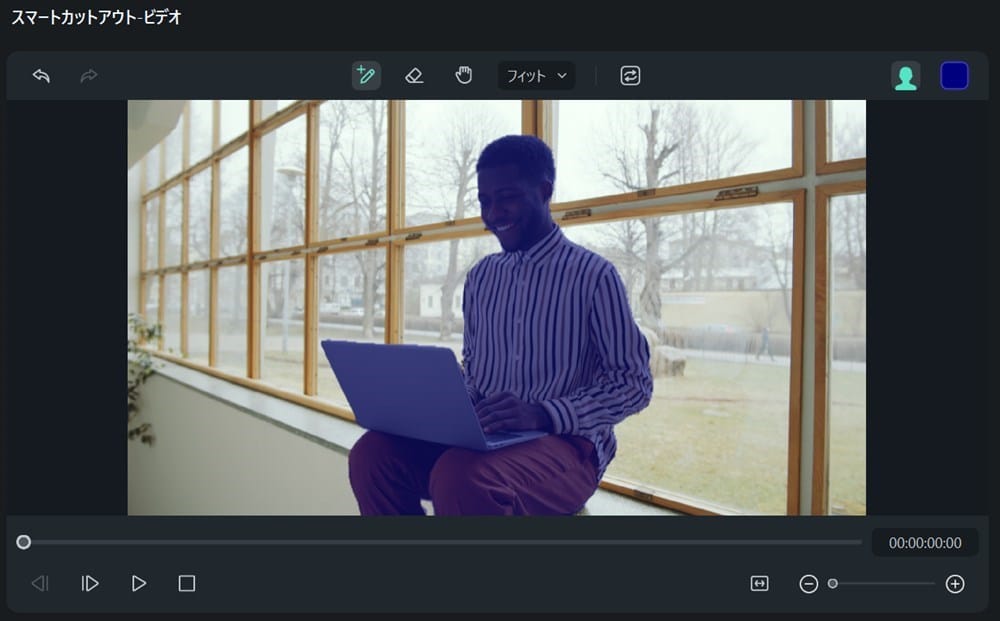Select the eraser tool

[x=414, y=75]
